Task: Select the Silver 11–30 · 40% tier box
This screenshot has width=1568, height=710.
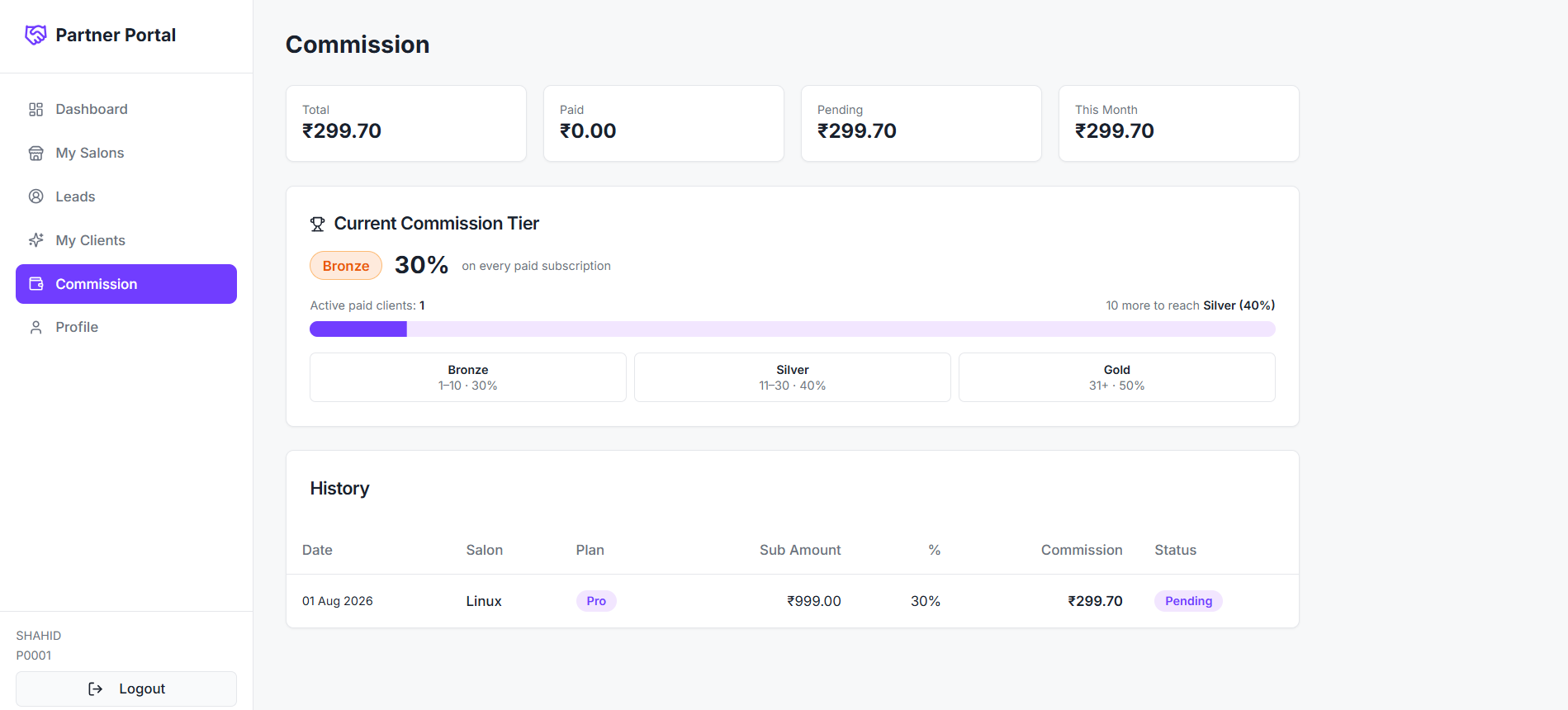Action: [x=793, y=377]
